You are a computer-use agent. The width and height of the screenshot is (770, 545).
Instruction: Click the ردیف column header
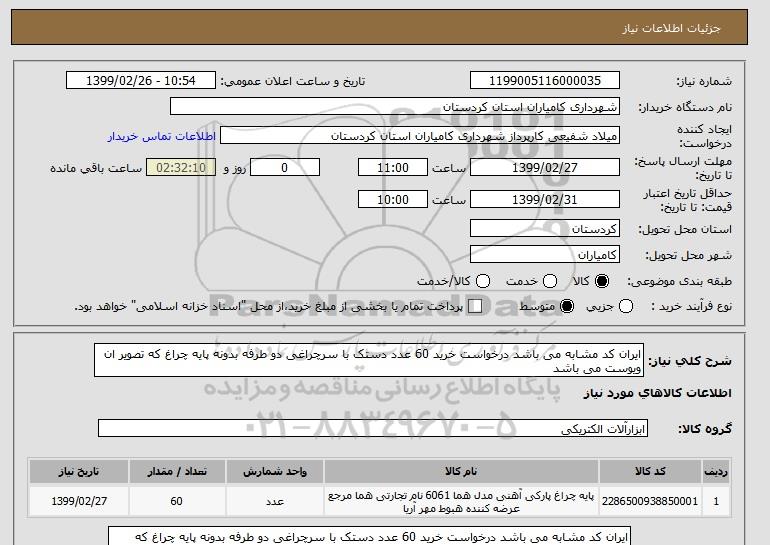[716, 471]
